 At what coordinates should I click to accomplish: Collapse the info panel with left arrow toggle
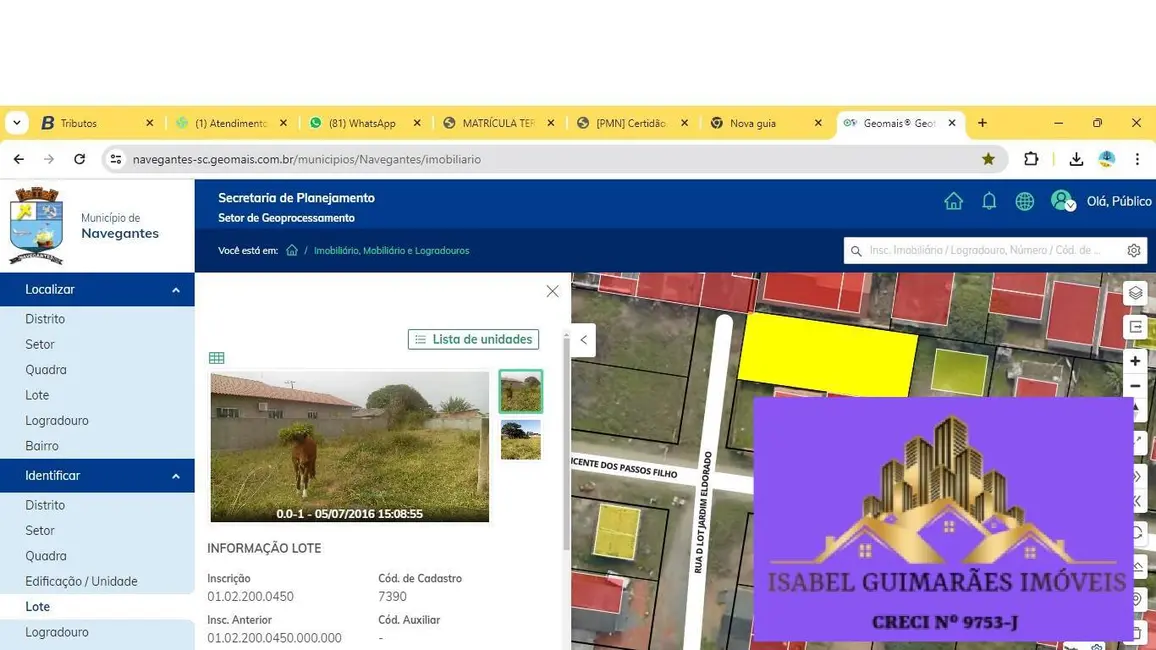tap(583, 339)
